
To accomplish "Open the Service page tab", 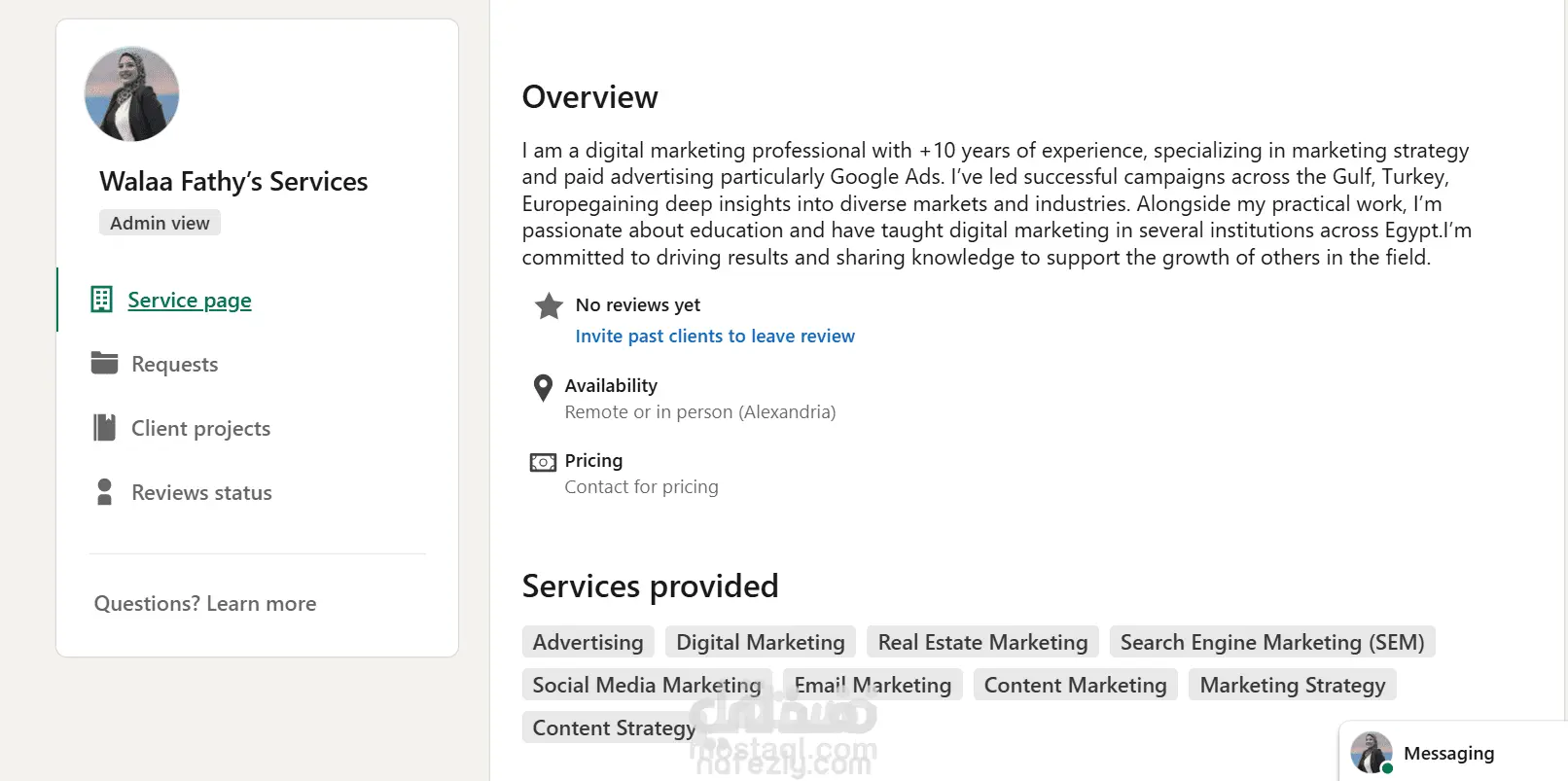I will tap(189, 301).
